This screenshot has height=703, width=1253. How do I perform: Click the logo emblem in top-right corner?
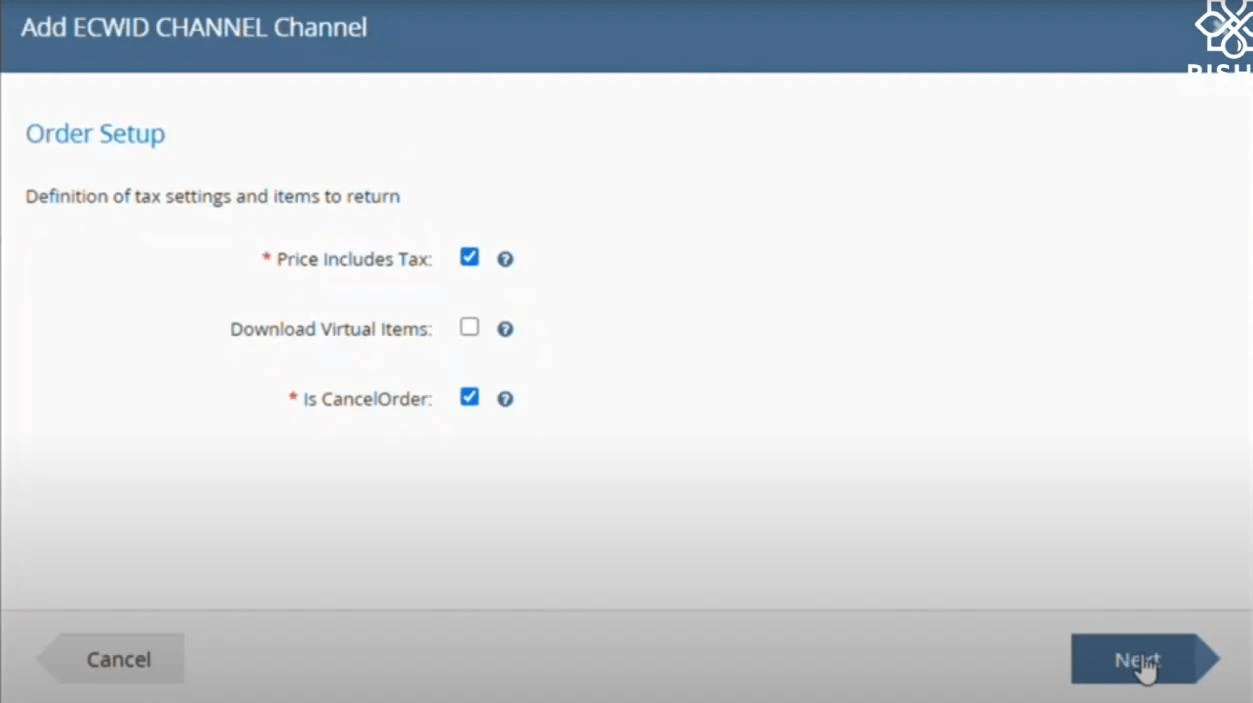coord(1225,29)
